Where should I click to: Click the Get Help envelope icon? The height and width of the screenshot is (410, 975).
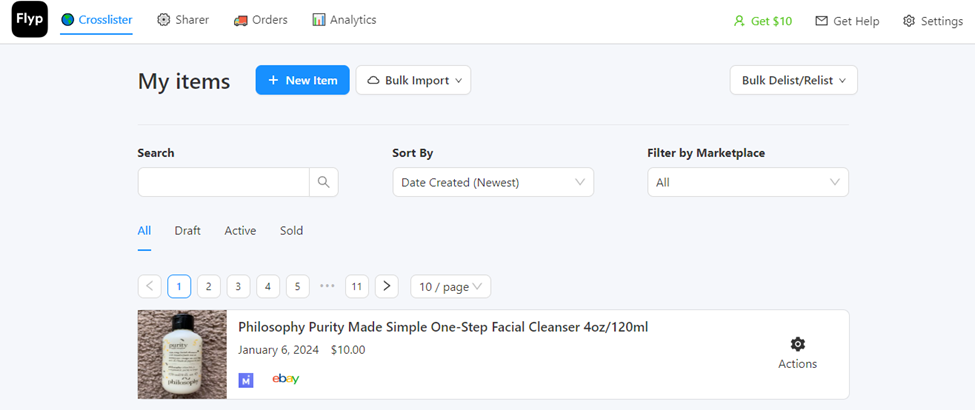coord(821,21)
